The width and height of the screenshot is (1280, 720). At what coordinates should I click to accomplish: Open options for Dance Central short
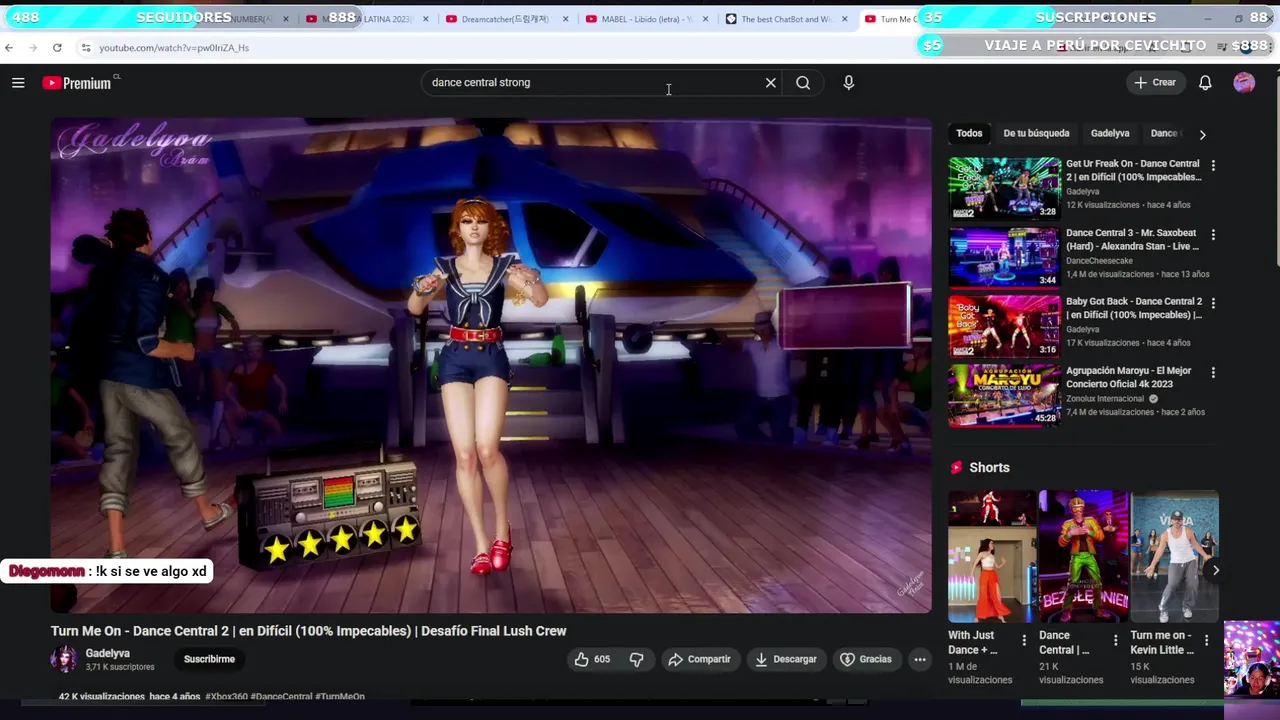click(x=1115, y=641)
